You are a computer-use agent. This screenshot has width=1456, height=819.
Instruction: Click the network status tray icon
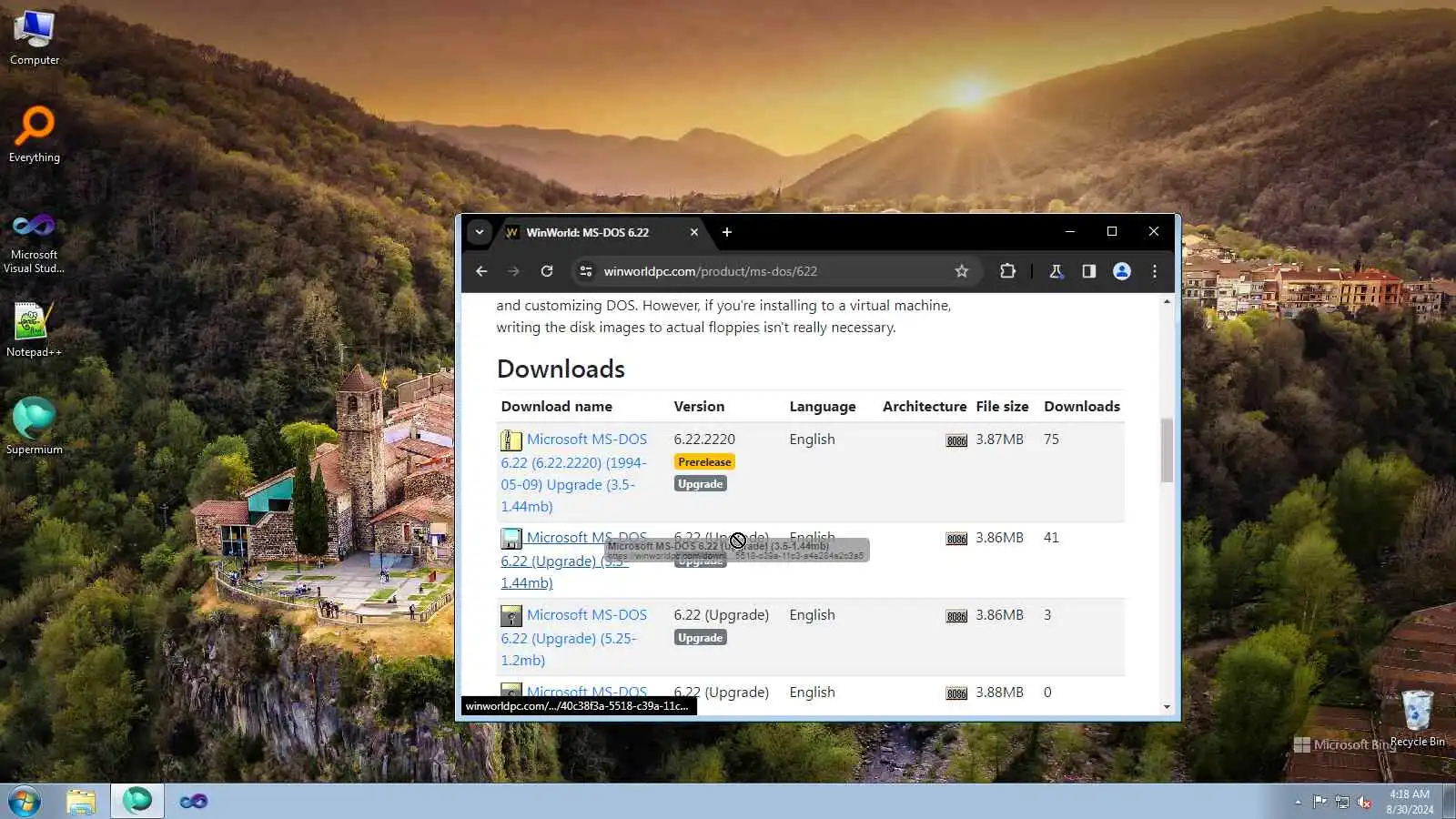click(x=1342, y=802)
